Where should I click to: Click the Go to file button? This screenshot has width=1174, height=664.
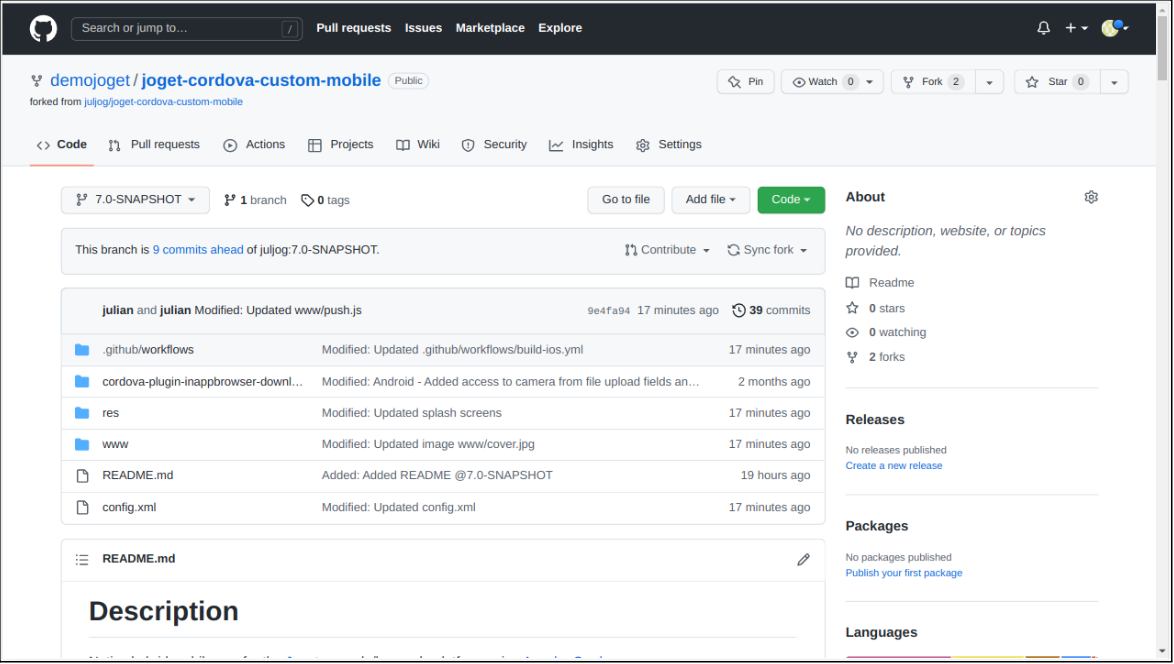(626, 200)
